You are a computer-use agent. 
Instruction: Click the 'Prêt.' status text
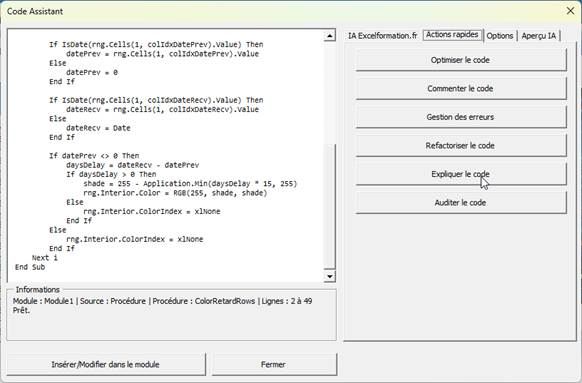point(21,310)
